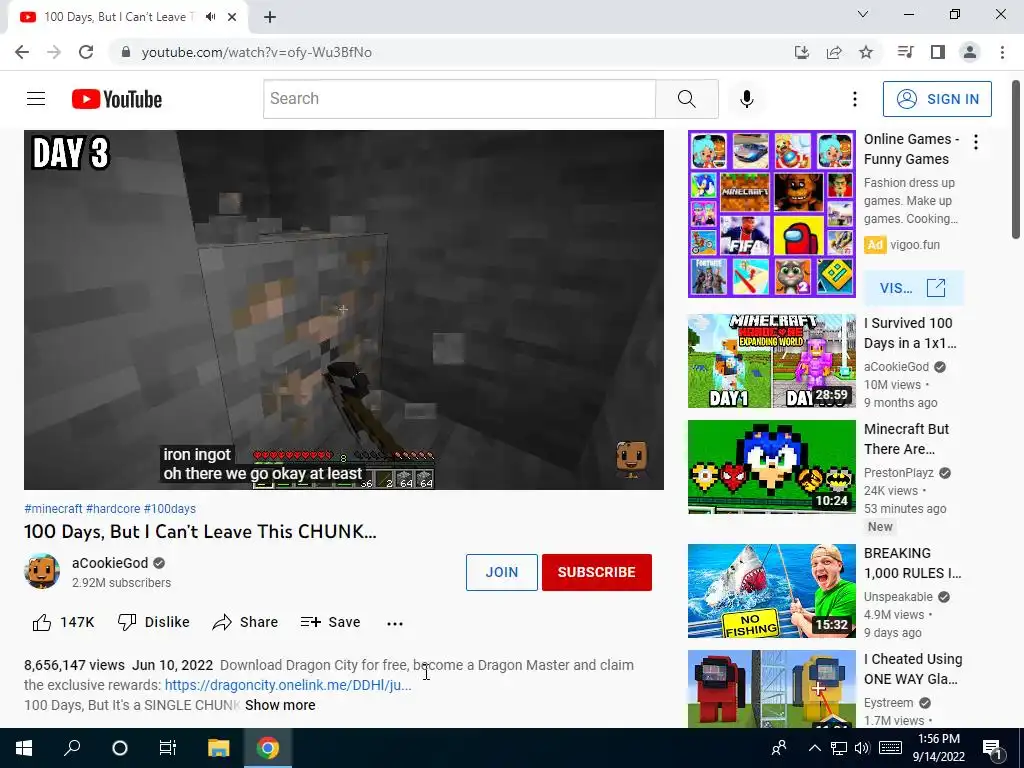This screenshot has width=1024, height=768.
Task: Open People icon in system tray
Action: tap(778, 748)
